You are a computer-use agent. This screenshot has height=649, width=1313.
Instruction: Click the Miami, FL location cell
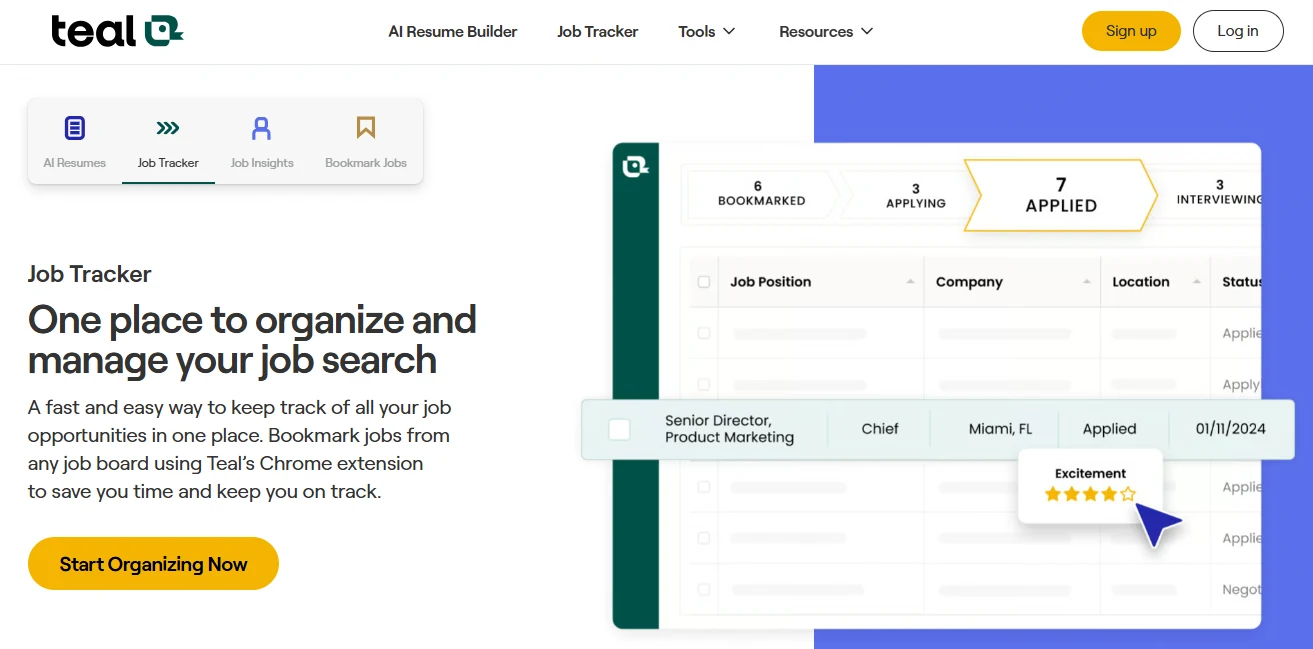[1000, 429]
